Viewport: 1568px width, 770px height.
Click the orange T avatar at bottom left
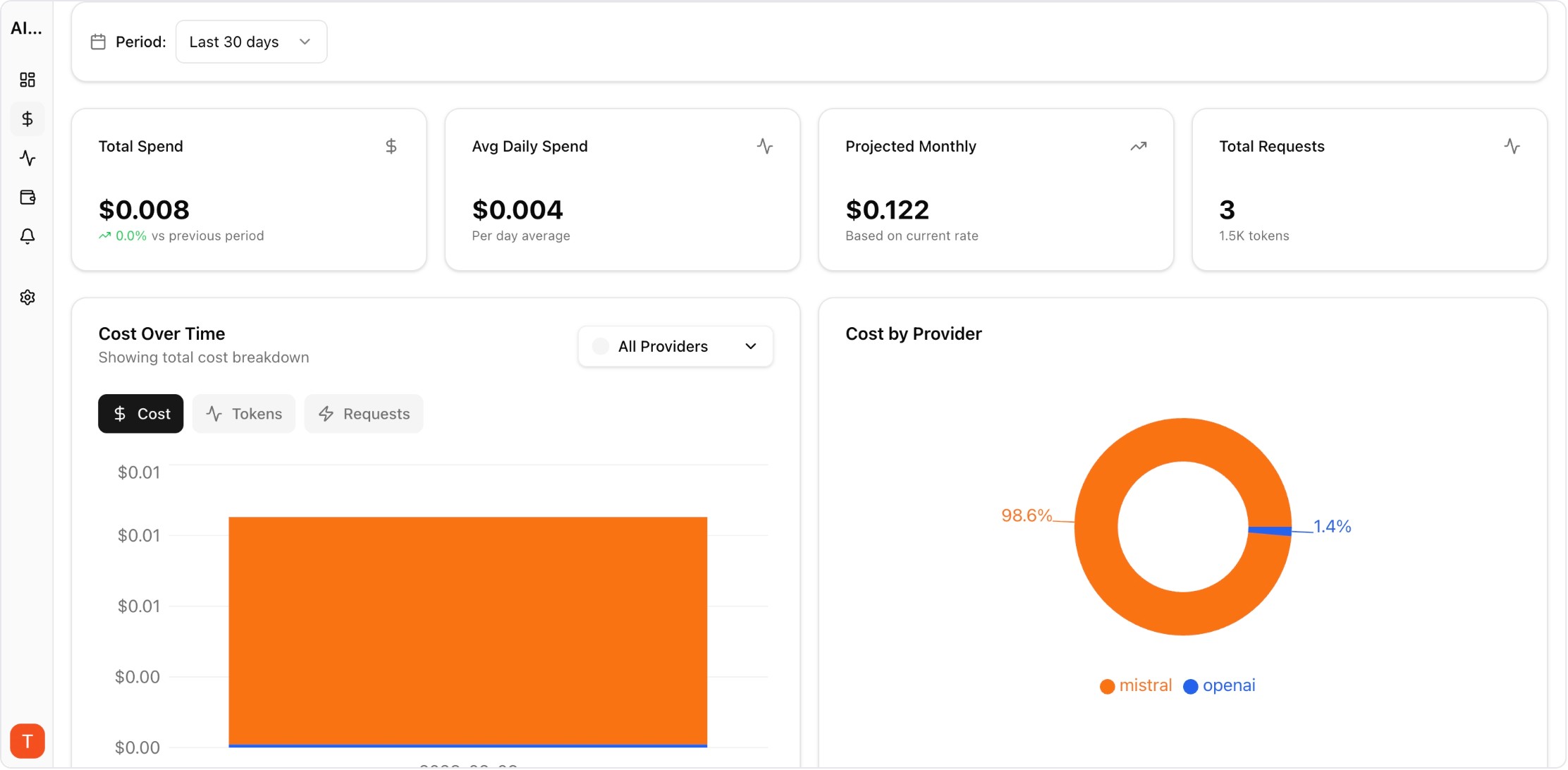tap(27, 741)
